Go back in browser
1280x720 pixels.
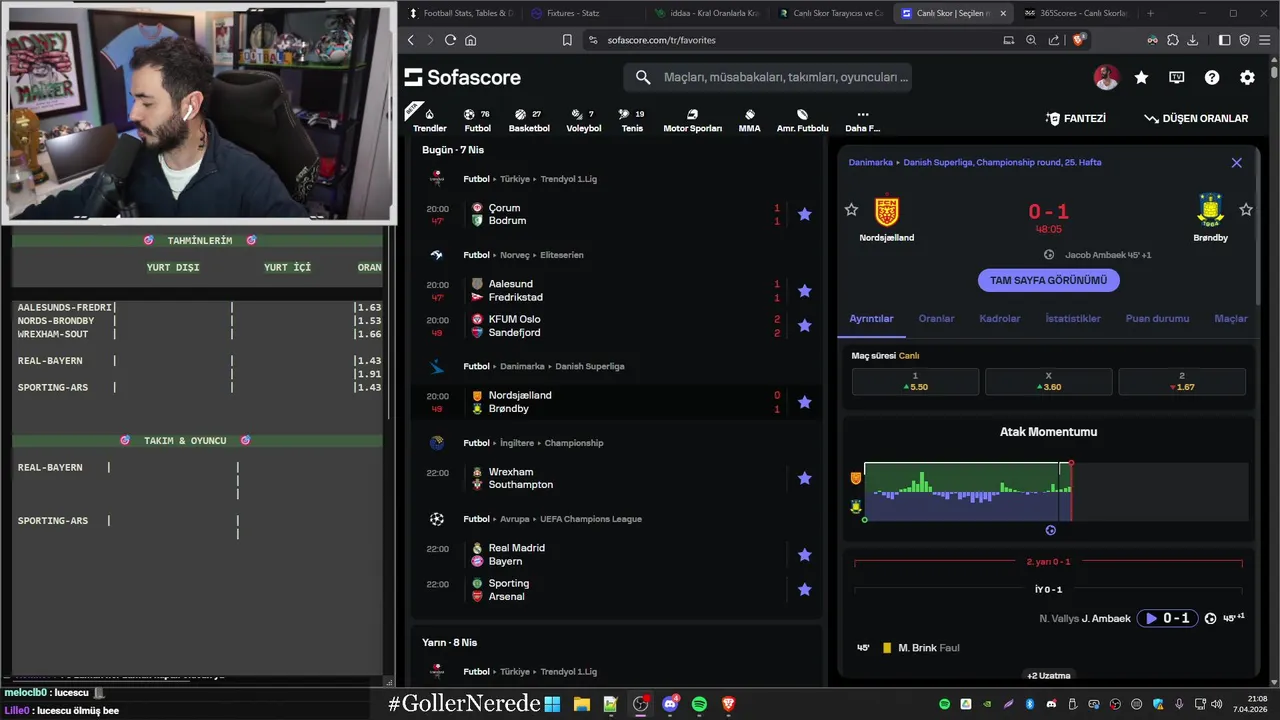[411, 40]
